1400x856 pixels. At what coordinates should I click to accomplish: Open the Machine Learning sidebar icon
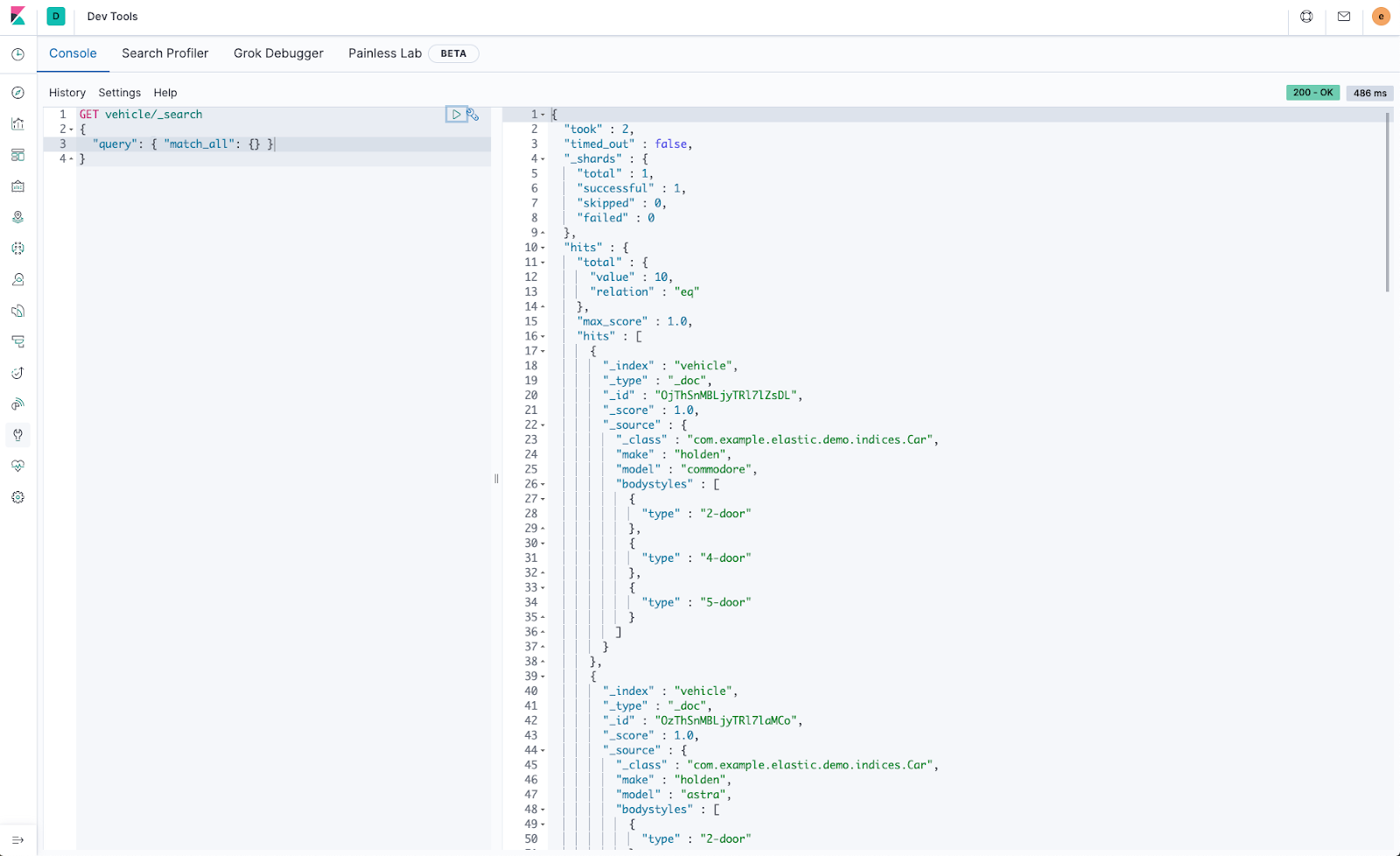(x=17, y=248)
